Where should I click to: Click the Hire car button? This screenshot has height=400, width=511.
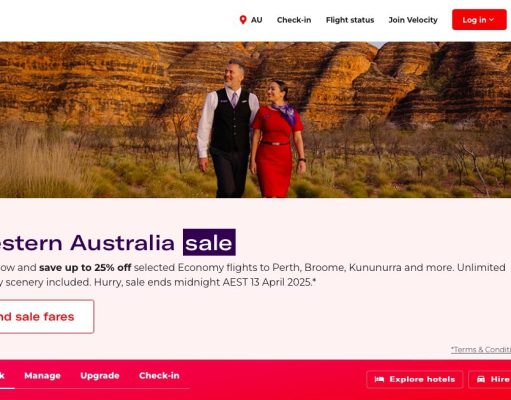pyautogui.click(x=490, y=379)
